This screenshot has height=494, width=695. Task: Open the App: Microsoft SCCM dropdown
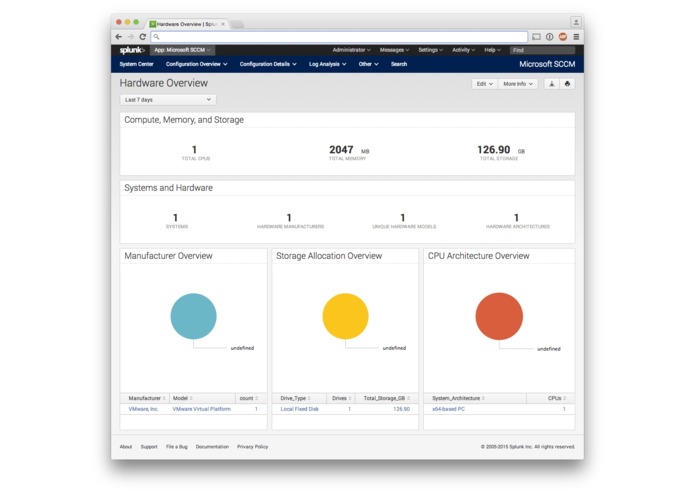[x=182, y=50]
